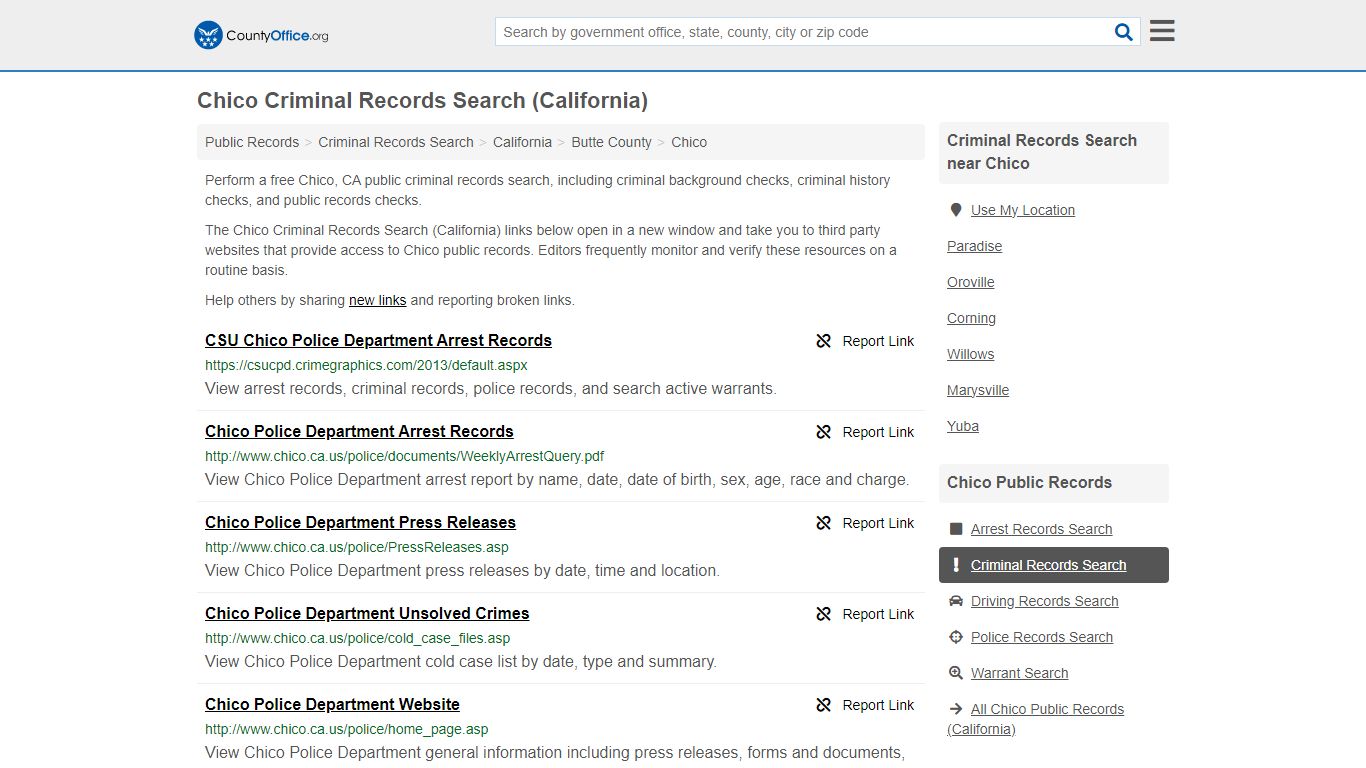Click the magnifier icon for Warrant Search

click(956, 673)
